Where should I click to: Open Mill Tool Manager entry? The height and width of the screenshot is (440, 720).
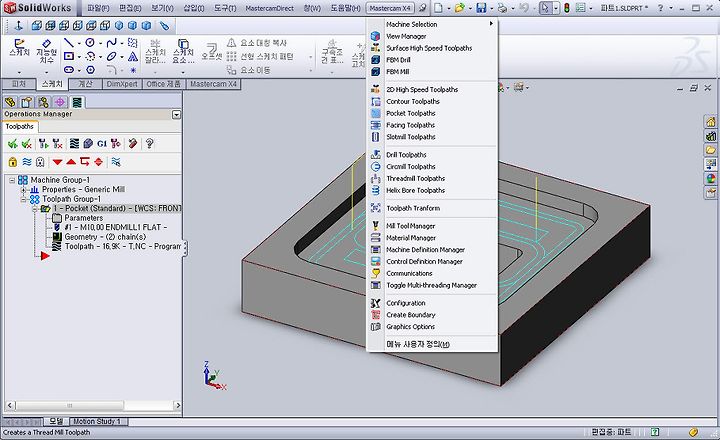tap(411, 226)
